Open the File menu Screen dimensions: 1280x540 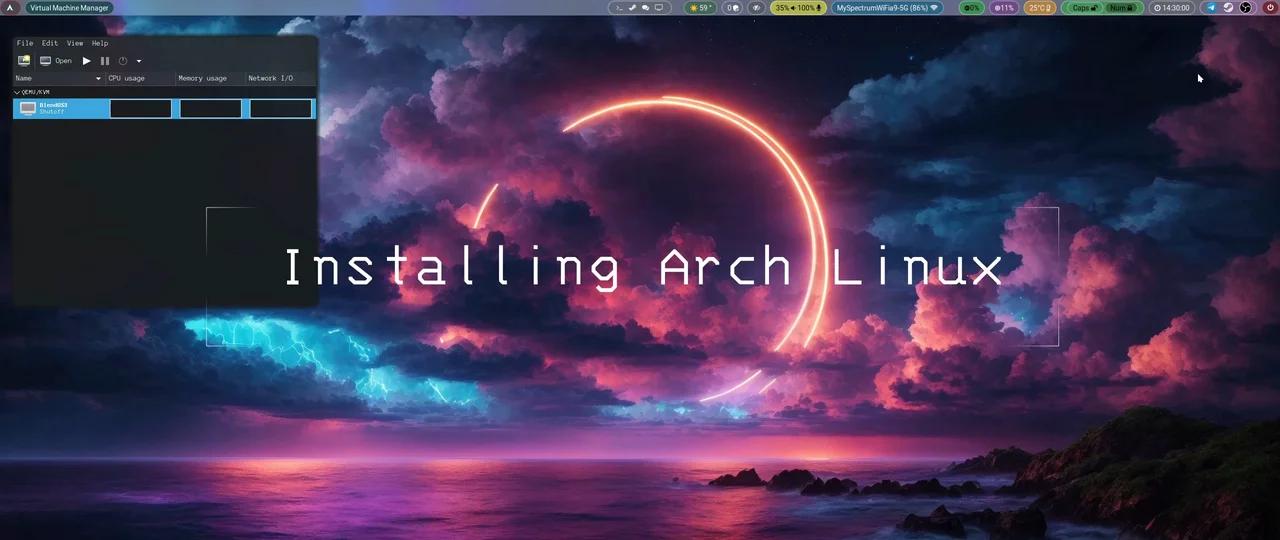pos(25,43)
